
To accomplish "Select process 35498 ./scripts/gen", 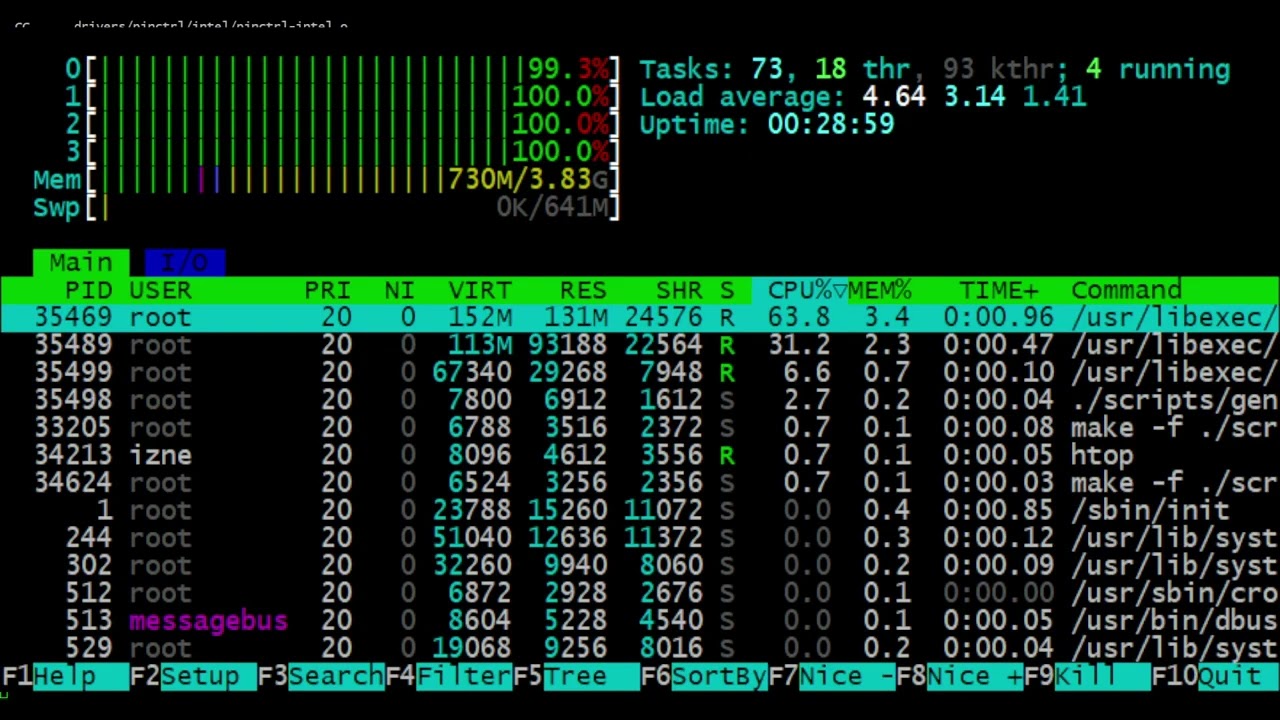I will [640, 400].
